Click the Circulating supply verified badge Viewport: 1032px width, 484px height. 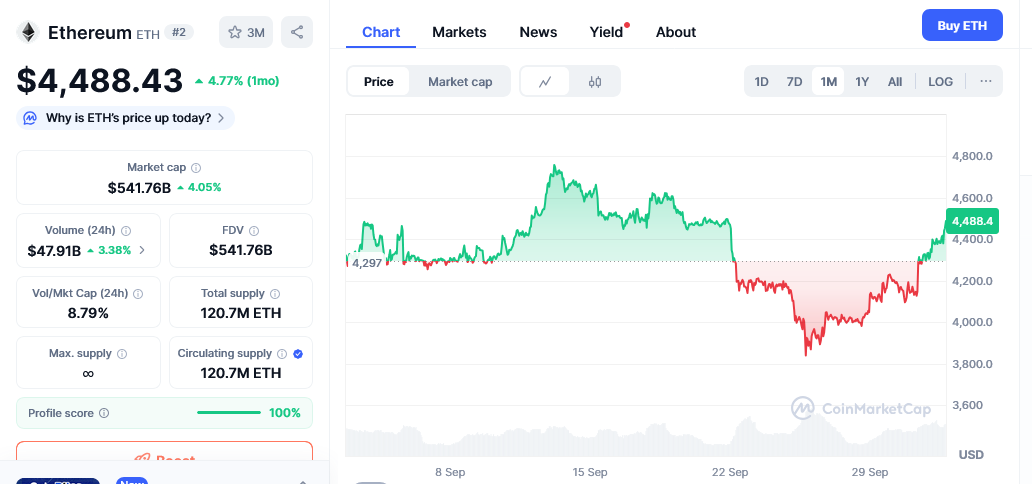tap(298, 354)
